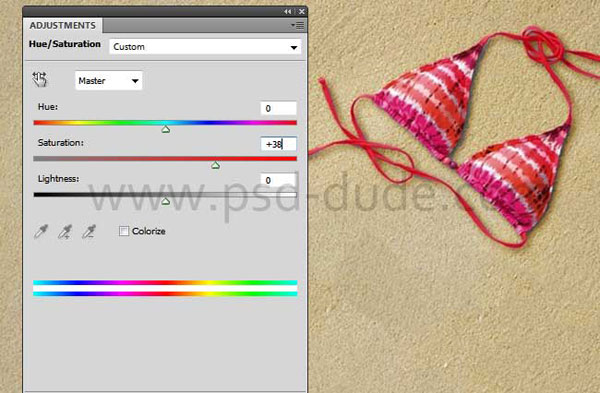Pick the Eyedropper tool
The height and width of the screenshot is (393, 600).
click(x=41, y=232)
